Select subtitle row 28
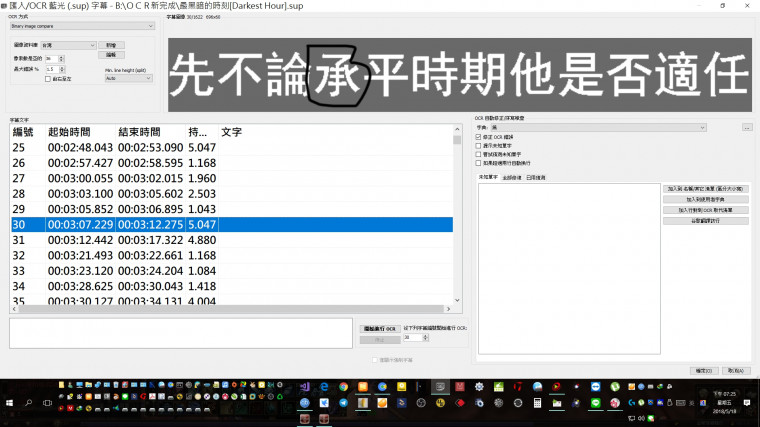The image size is (760, 427). [232, 194]
